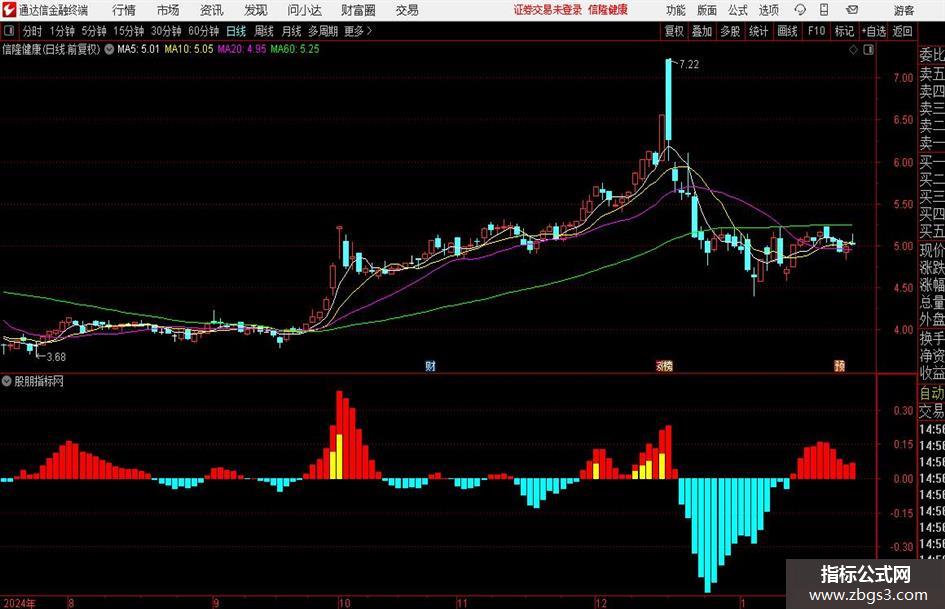Toggle the left sidebar panel icon
945x609 pixels.
pos(9,31)
